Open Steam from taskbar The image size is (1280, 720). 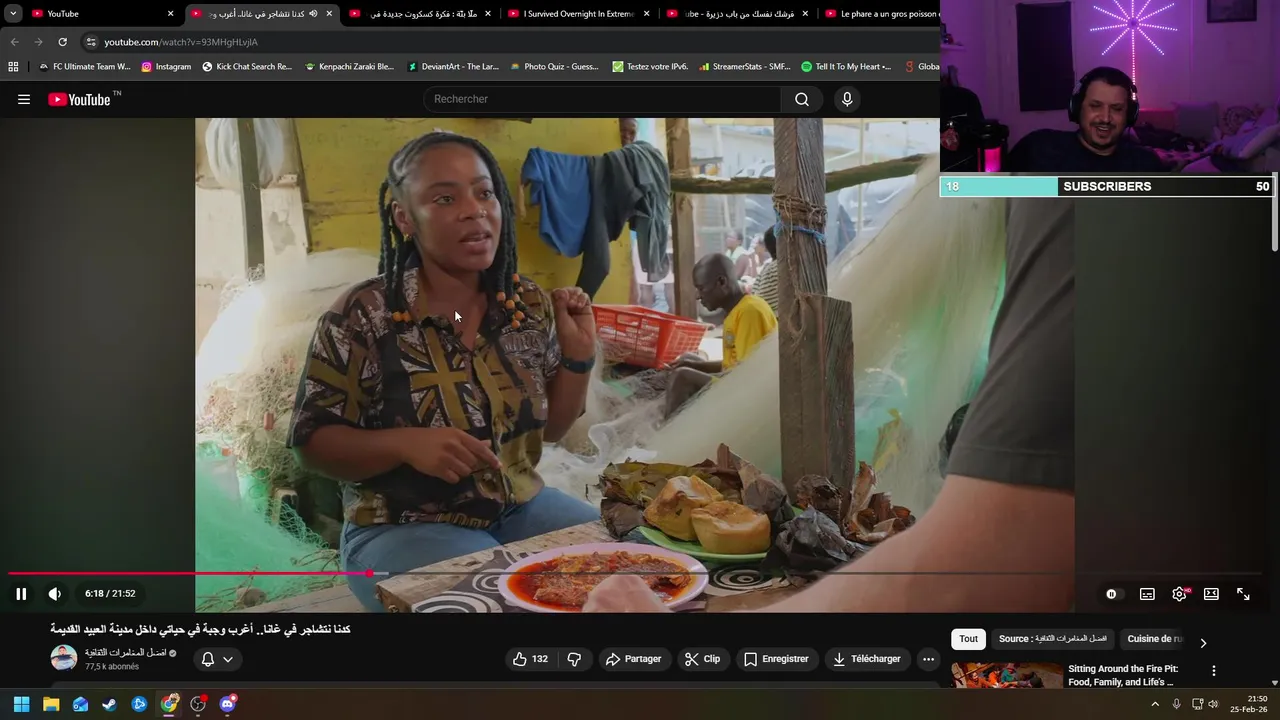tap(110, 704)
